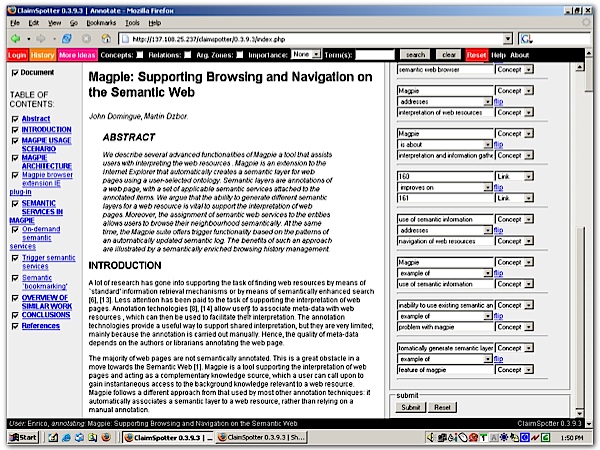
Task: Click the volume speaker tray icon
Action: (432, 437)
